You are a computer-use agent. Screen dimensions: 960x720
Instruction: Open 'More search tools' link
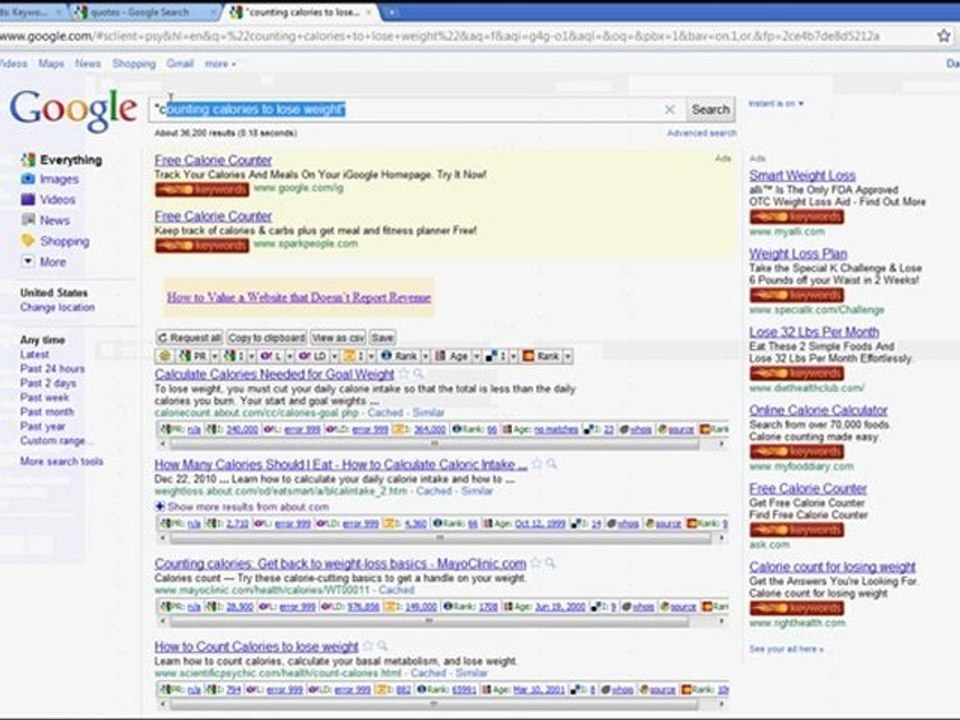tap(61, 462)
